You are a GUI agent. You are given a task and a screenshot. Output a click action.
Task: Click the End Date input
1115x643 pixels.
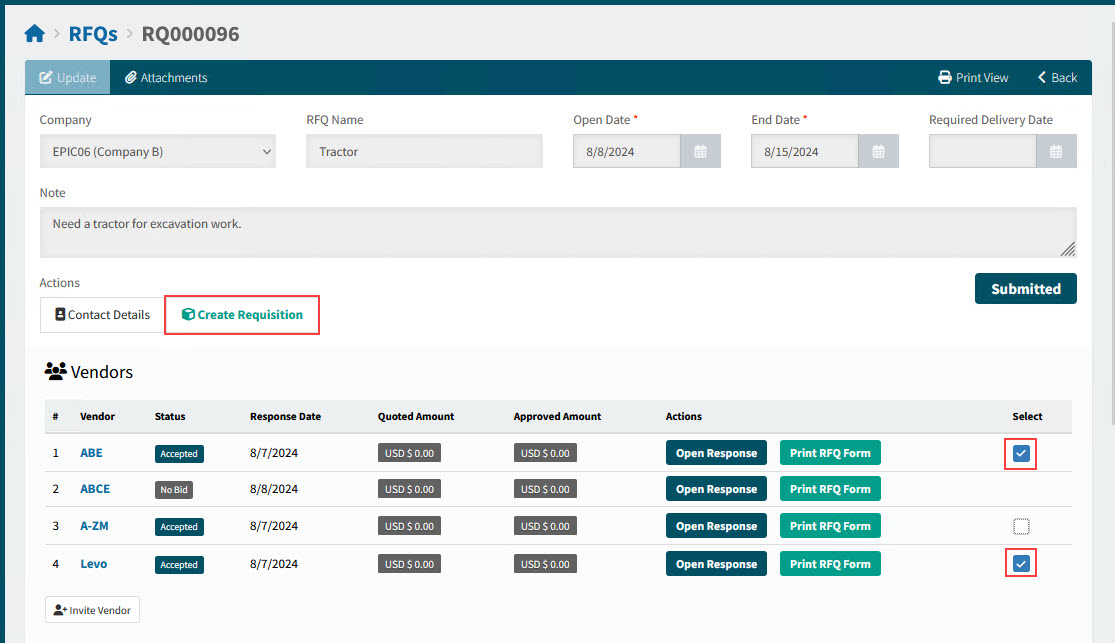(x=804, y=152)
